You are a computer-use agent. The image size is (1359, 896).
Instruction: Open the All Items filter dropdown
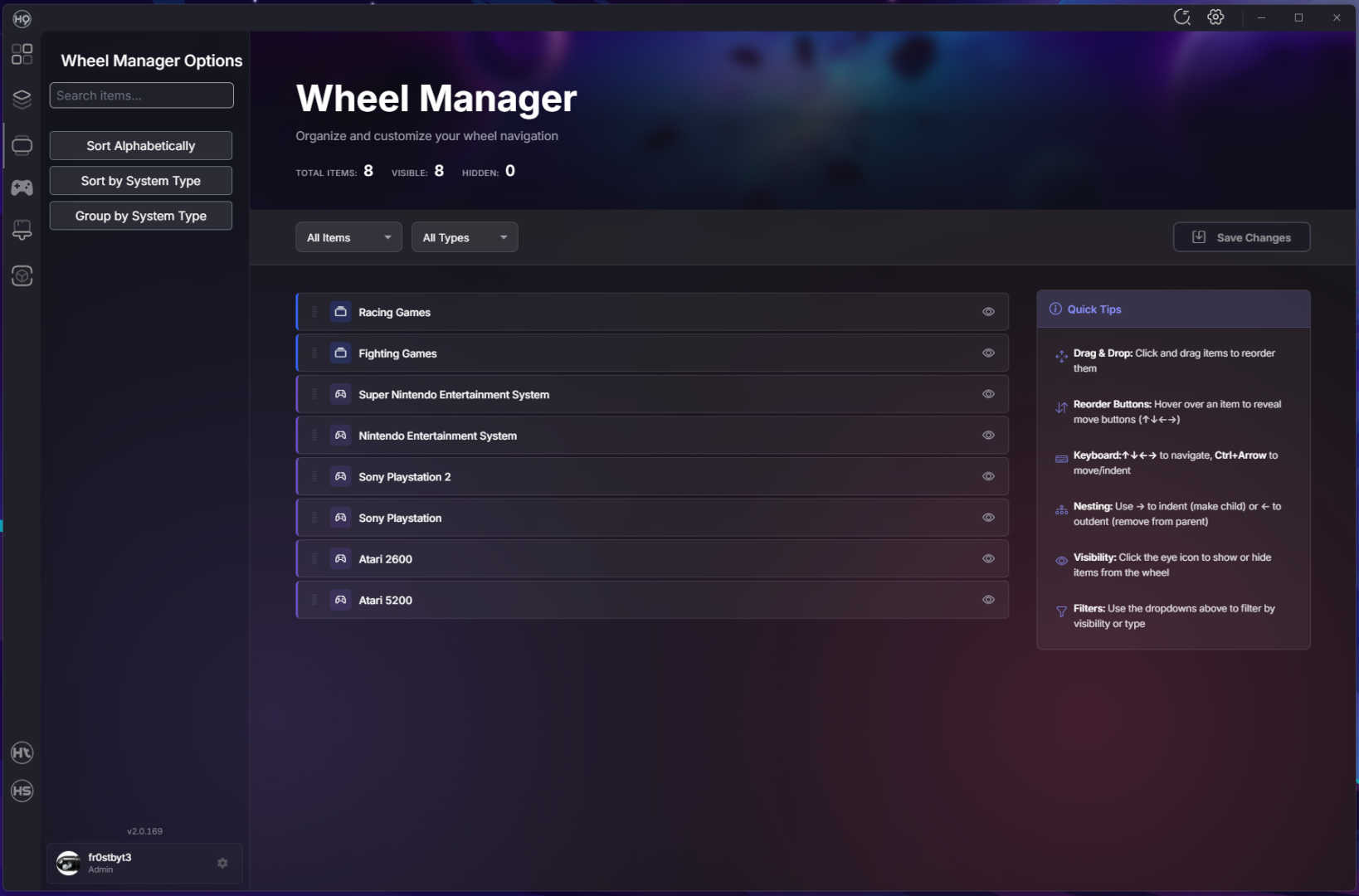348,237
